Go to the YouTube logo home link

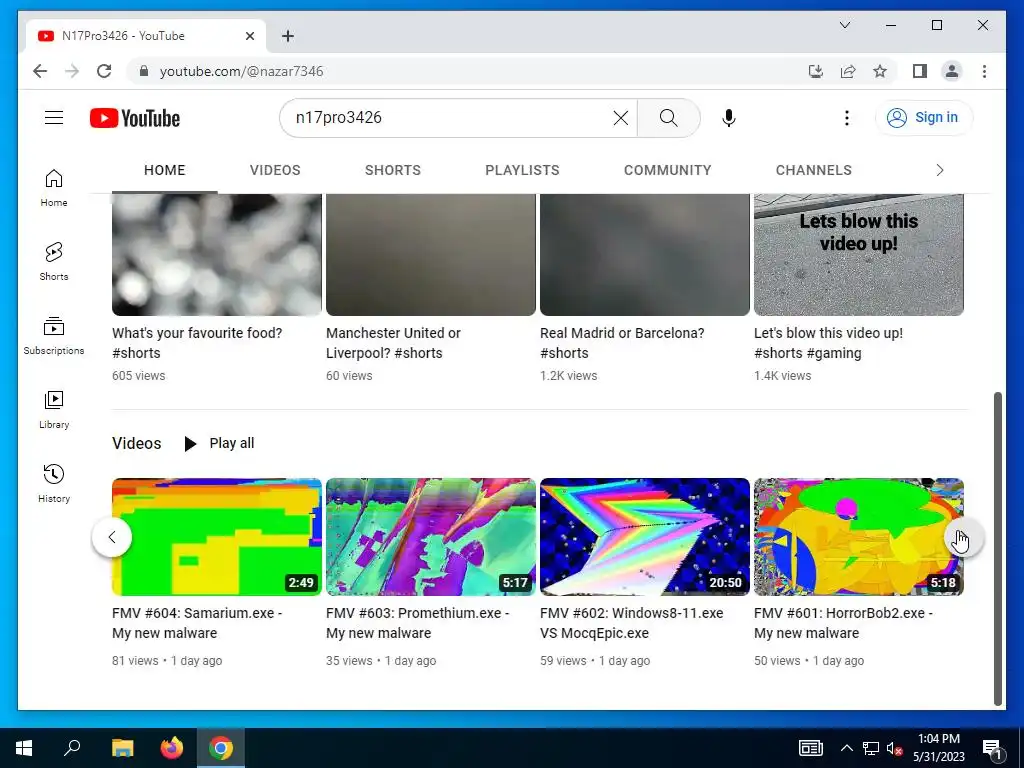pyautogui.click(x=135, y=118)
